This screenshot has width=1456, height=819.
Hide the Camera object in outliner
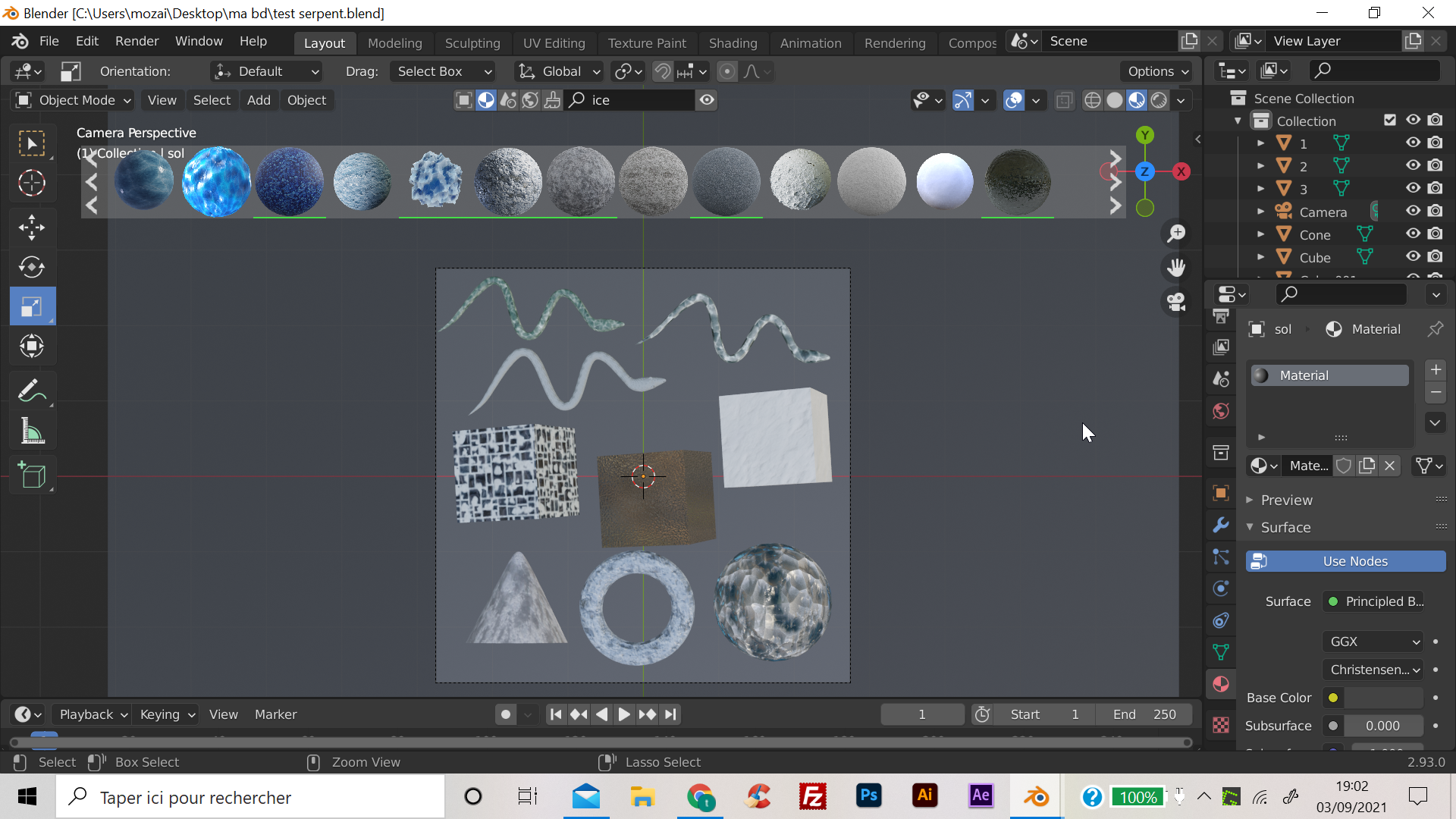click(1413, 212)
